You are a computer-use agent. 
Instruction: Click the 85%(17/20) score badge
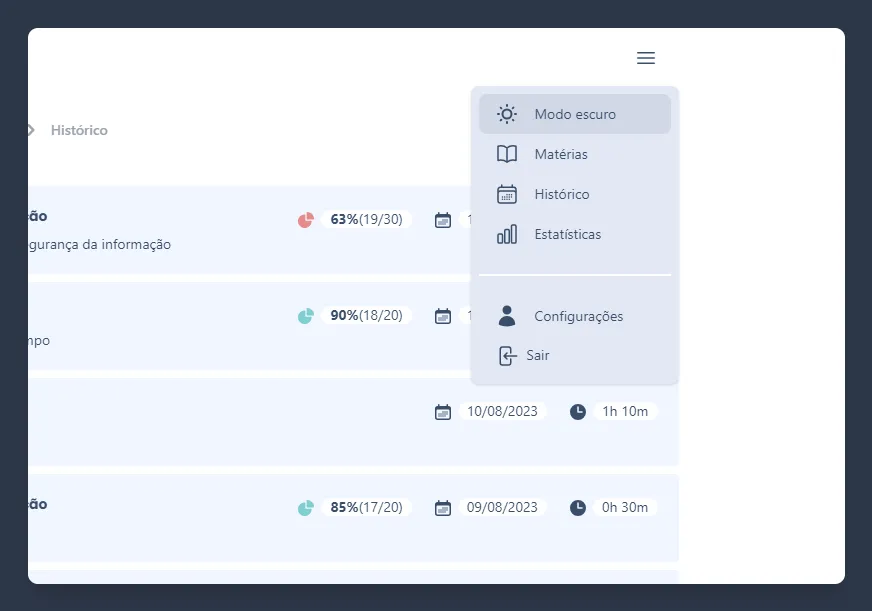366,507
